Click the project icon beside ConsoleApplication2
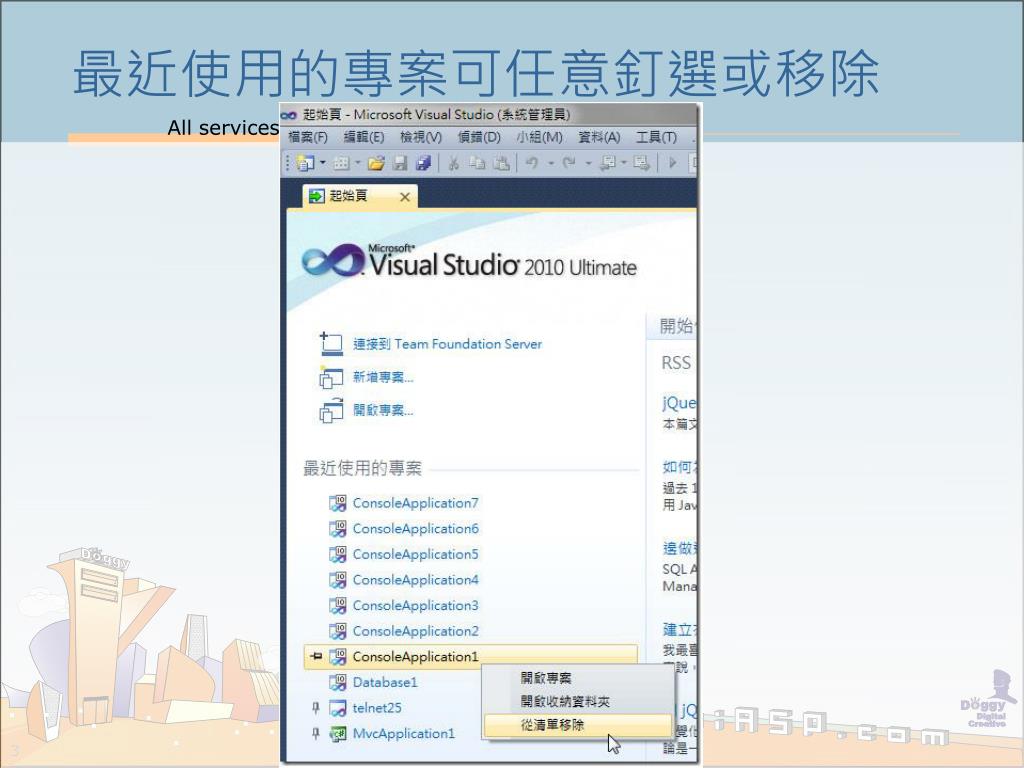The height and width of the screenshot is (768, 1024). tap(337, 631)
